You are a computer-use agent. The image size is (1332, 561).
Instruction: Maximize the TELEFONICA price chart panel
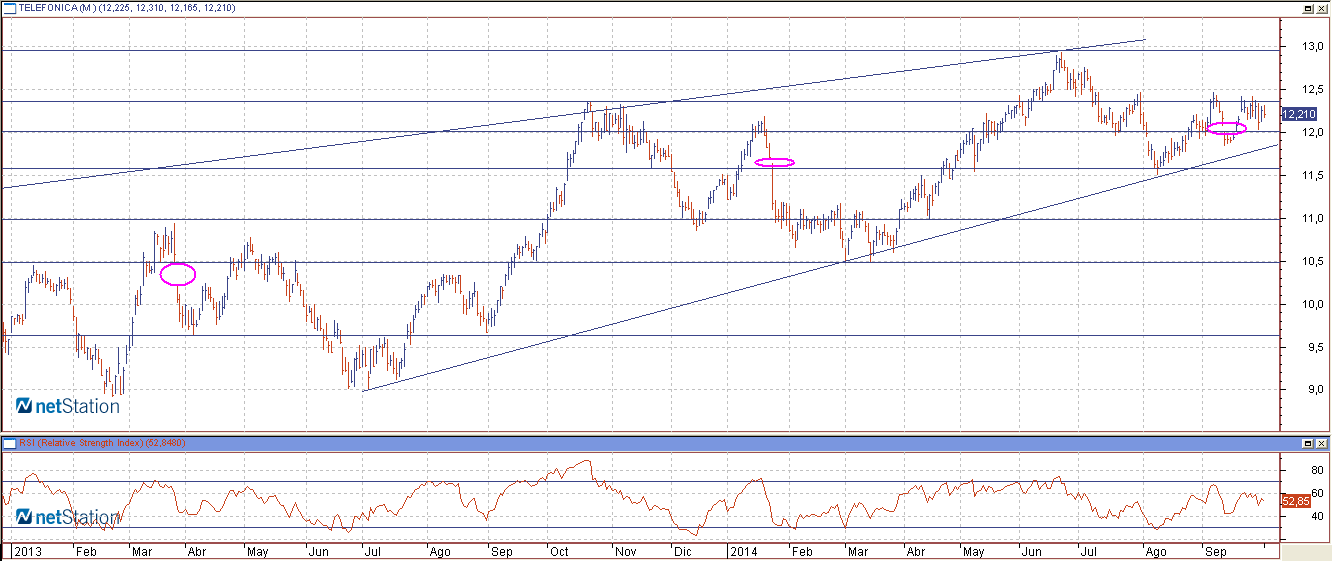[x=1308, y=8]
